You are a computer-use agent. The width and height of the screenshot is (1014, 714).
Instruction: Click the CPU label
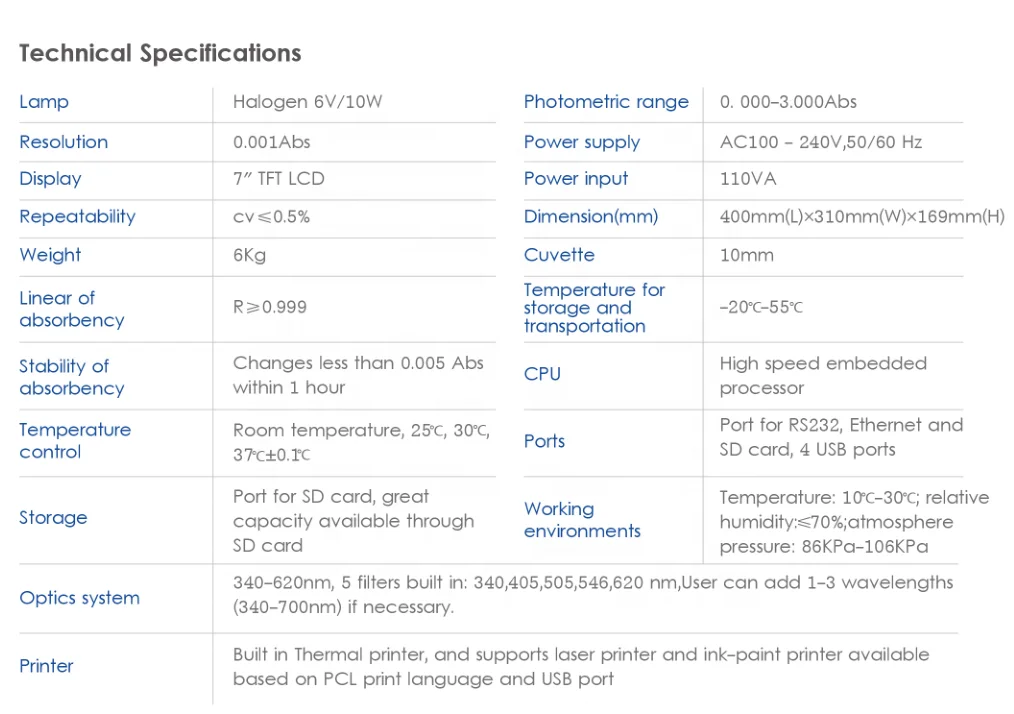point(542,374)
